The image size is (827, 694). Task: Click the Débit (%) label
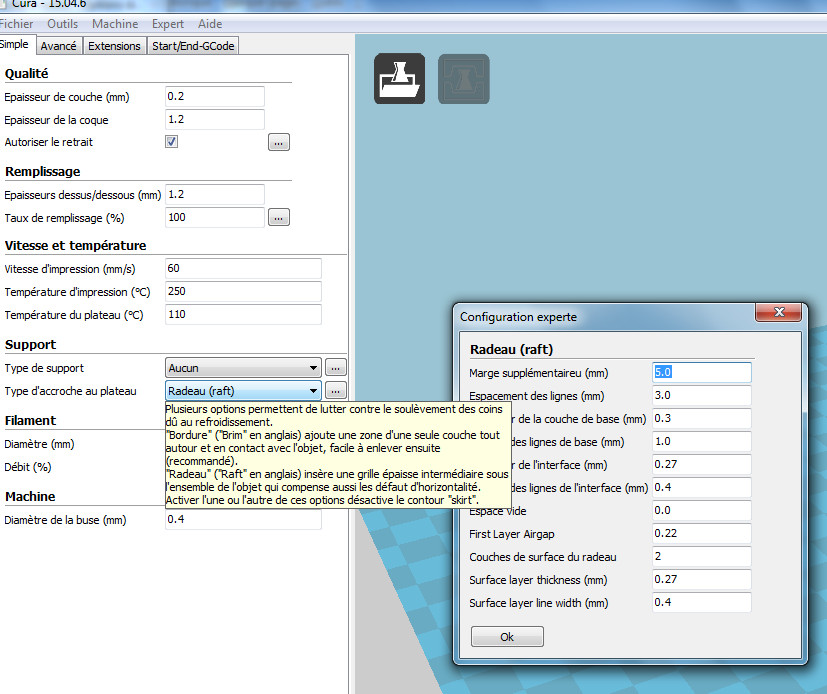27,467
